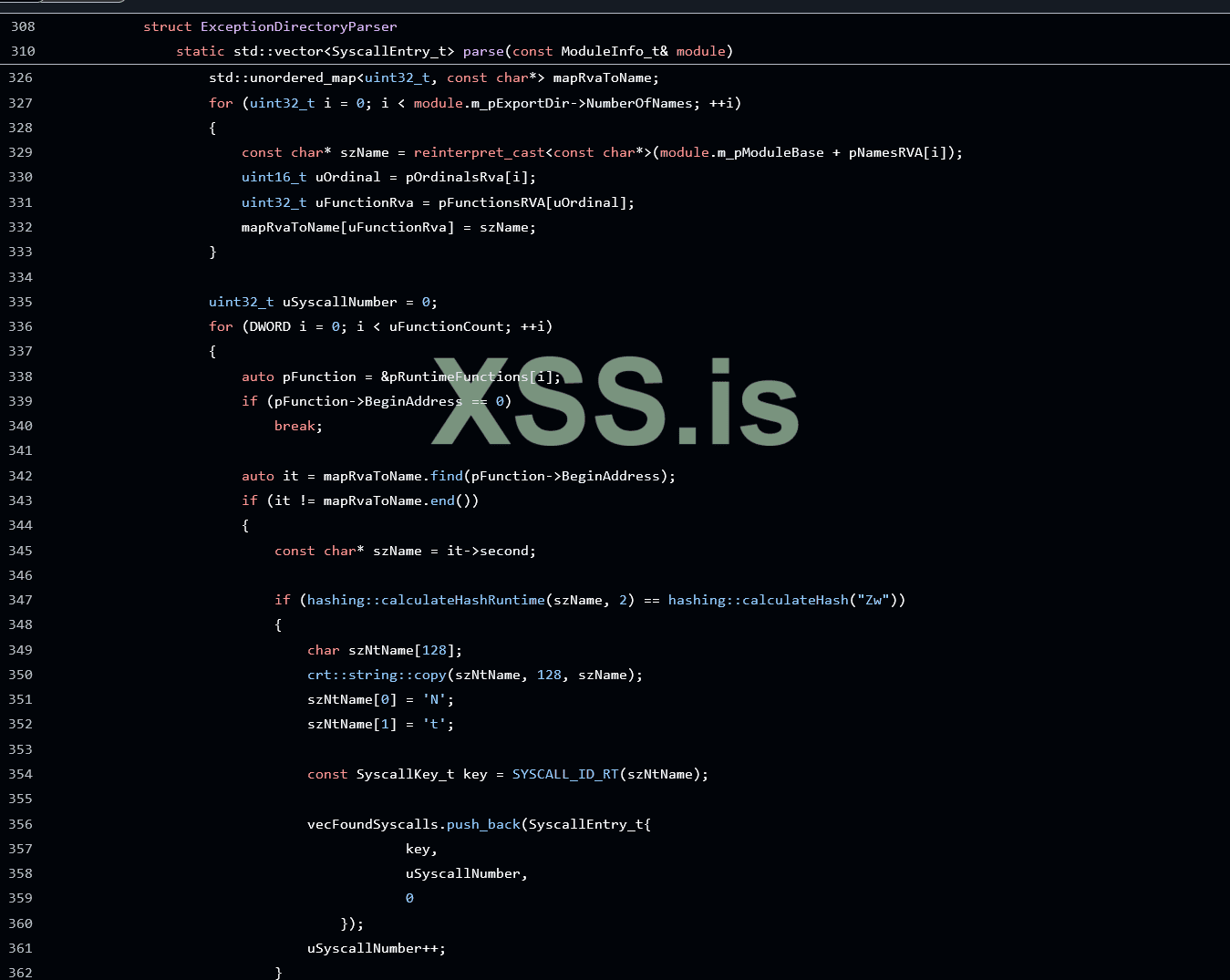Click 'auto pFunction = &pRuntimeFunctions[i];' line
Image resolution: width=1230 pixels, height=980 pixels.
click(x=401, y=377)
